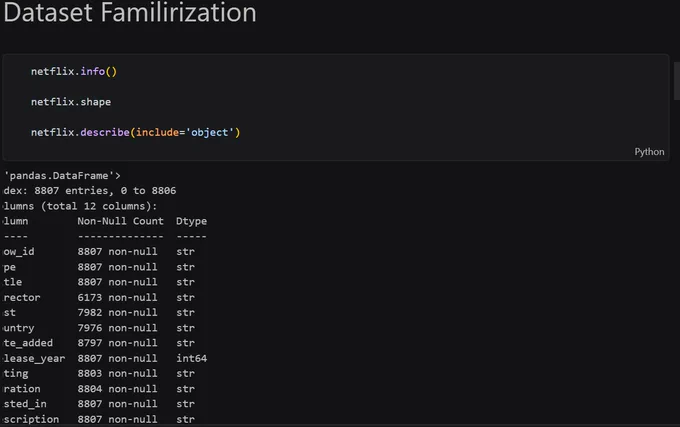Click '7982 non-null' count value
This screenshot has width=680, height=427.
point(117,313)
